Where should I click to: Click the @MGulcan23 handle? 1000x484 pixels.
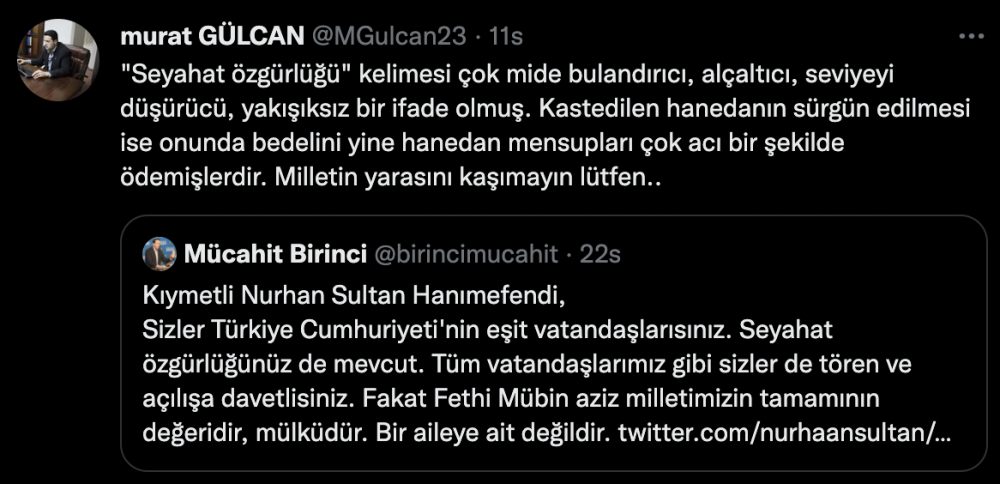391,36
